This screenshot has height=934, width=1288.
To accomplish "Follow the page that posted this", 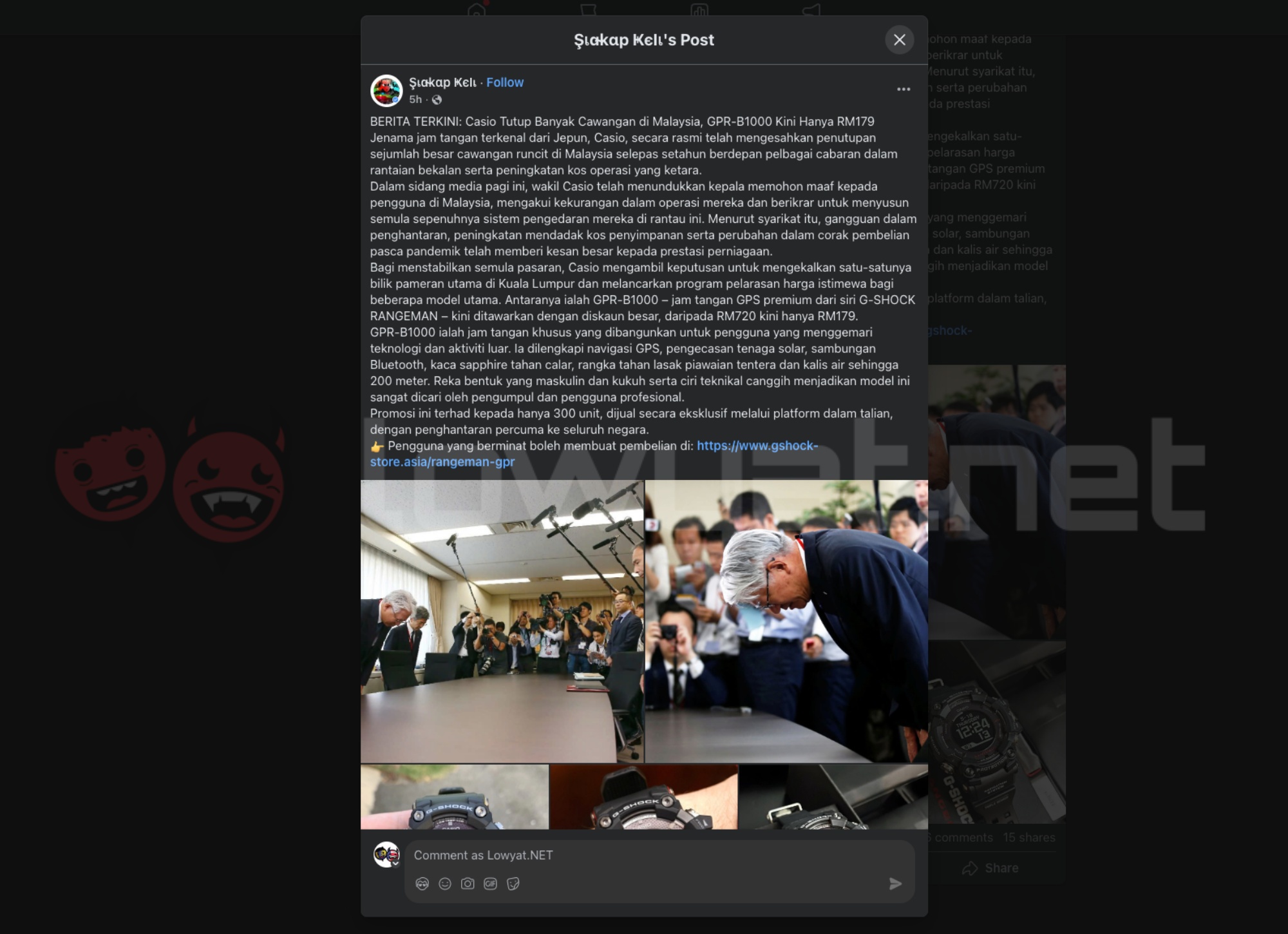I will click(x=505, y=82).
